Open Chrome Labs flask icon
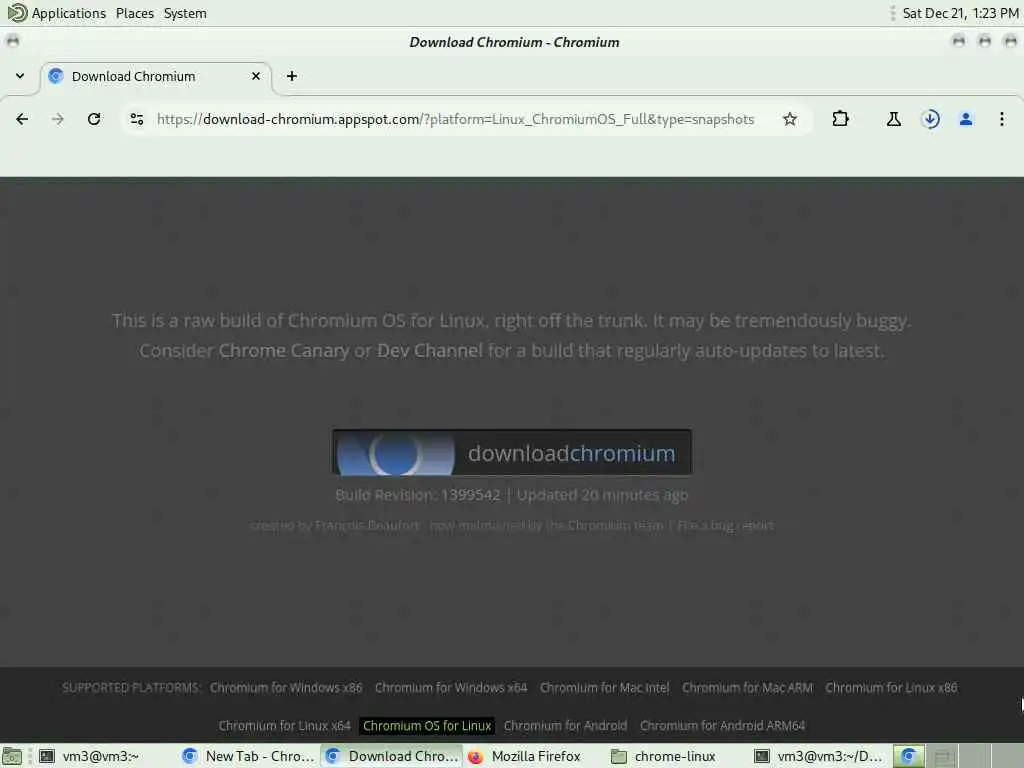The image size is (1024, 768). pyautogui.click(x=894, y=119)
